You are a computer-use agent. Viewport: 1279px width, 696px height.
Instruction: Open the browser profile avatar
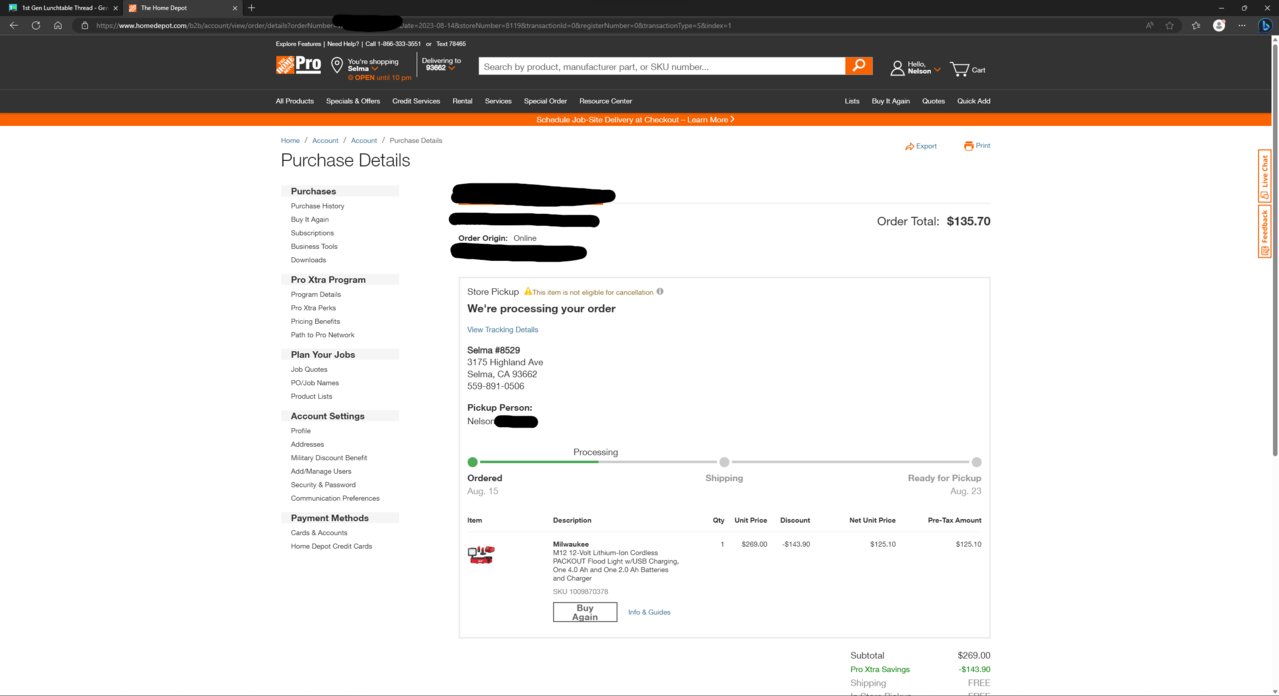pyautogui.click(x=1219, y=25)
